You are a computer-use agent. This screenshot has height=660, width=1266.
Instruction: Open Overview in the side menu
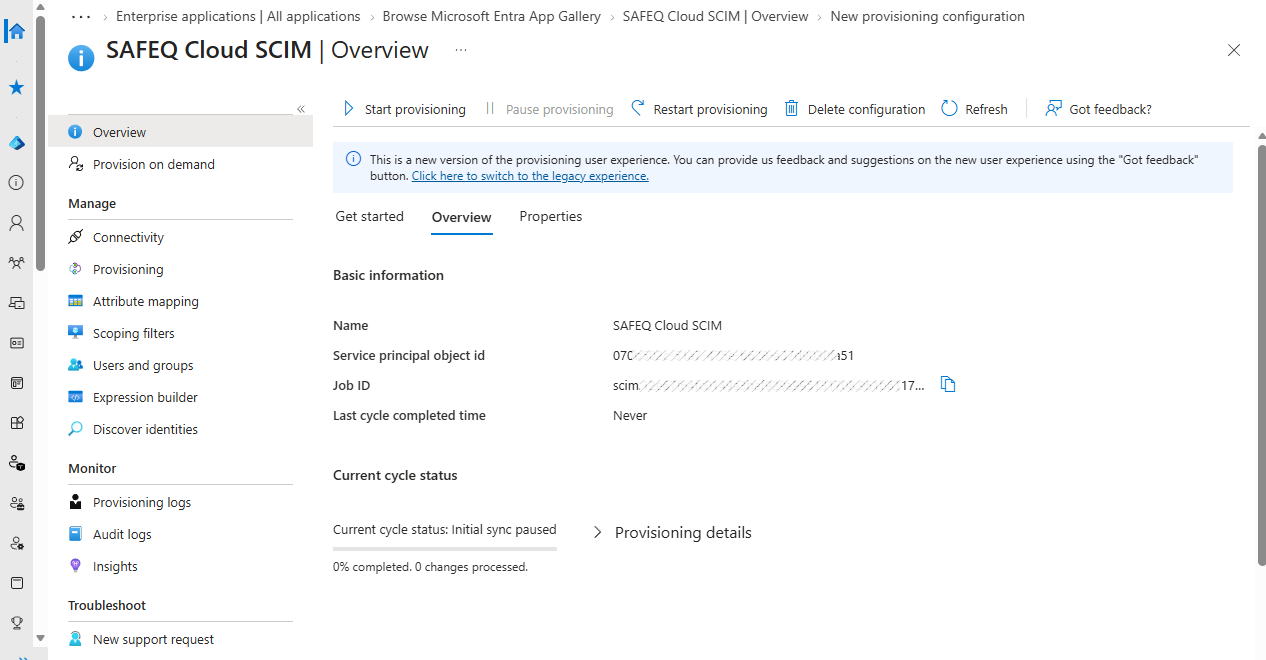(x=181, y=132)
